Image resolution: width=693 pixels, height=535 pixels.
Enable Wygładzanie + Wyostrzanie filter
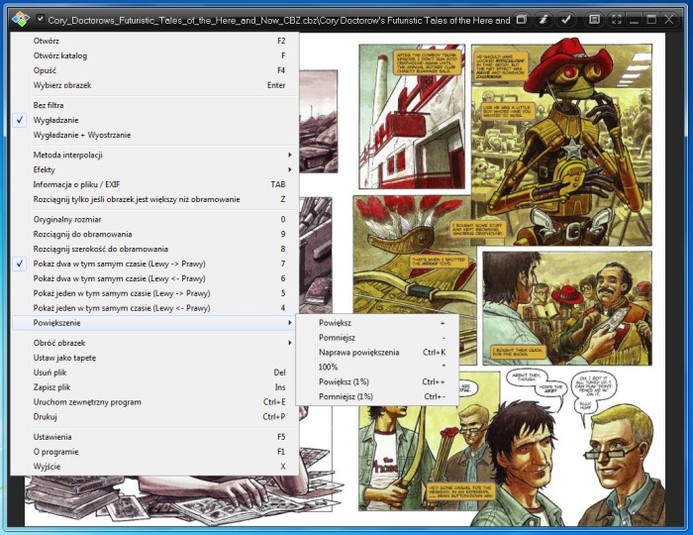(x=155, y=135)
